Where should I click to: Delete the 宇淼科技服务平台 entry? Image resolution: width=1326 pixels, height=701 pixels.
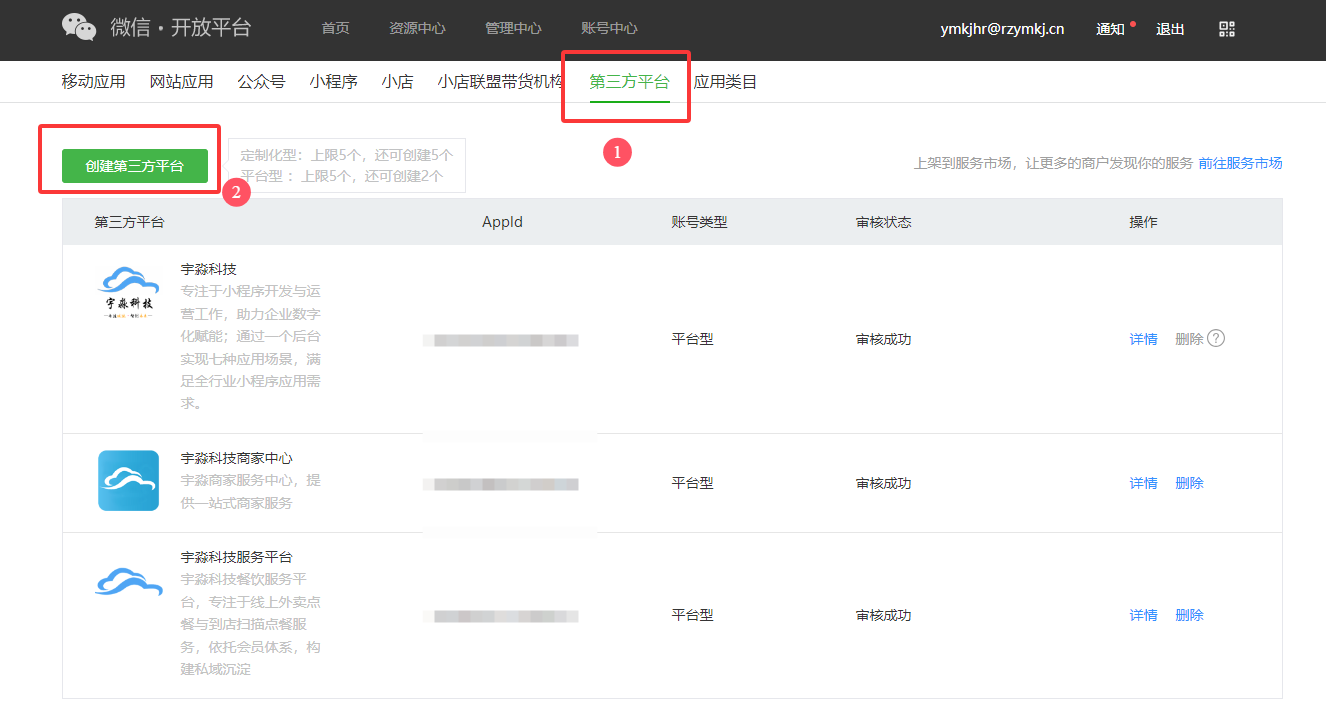point(1189,615)
